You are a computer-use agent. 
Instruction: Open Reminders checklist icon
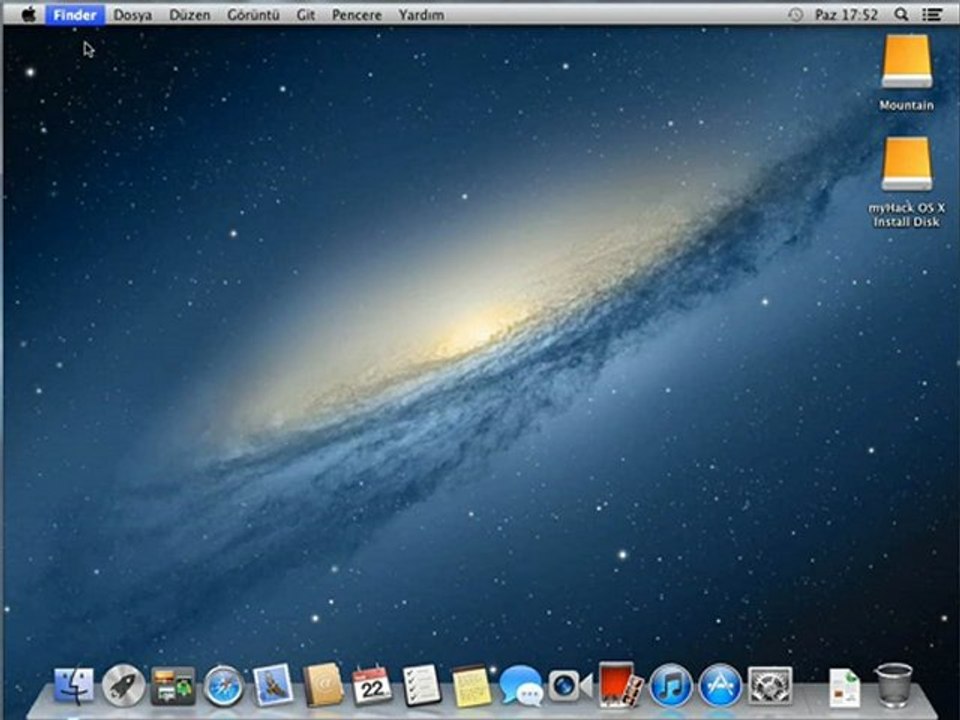(422, 685)
